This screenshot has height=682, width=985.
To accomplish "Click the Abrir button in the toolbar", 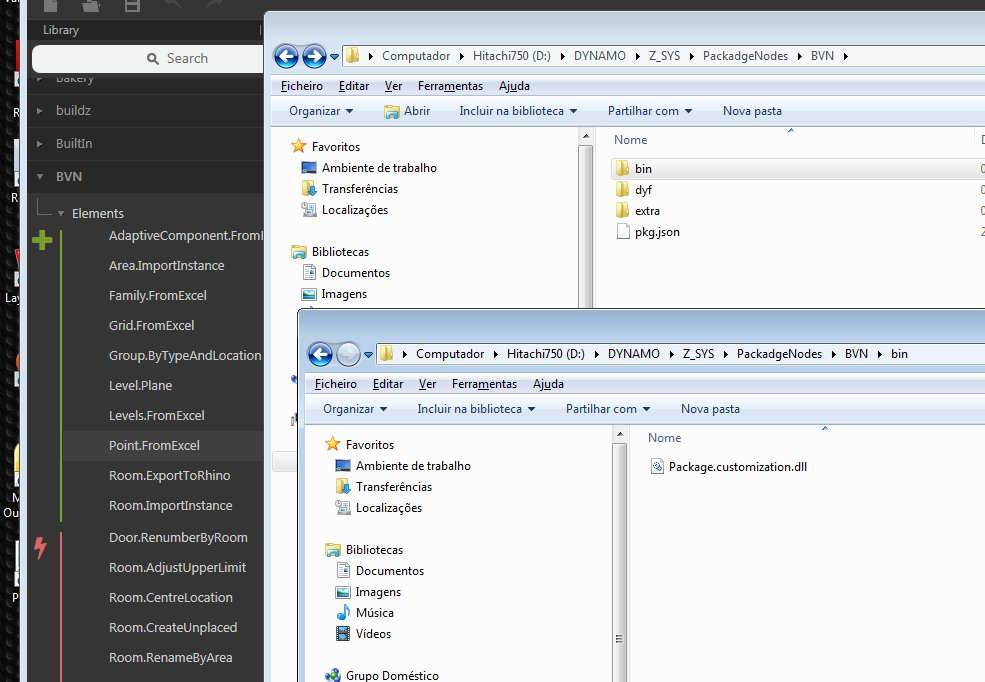I will point(408,111).
